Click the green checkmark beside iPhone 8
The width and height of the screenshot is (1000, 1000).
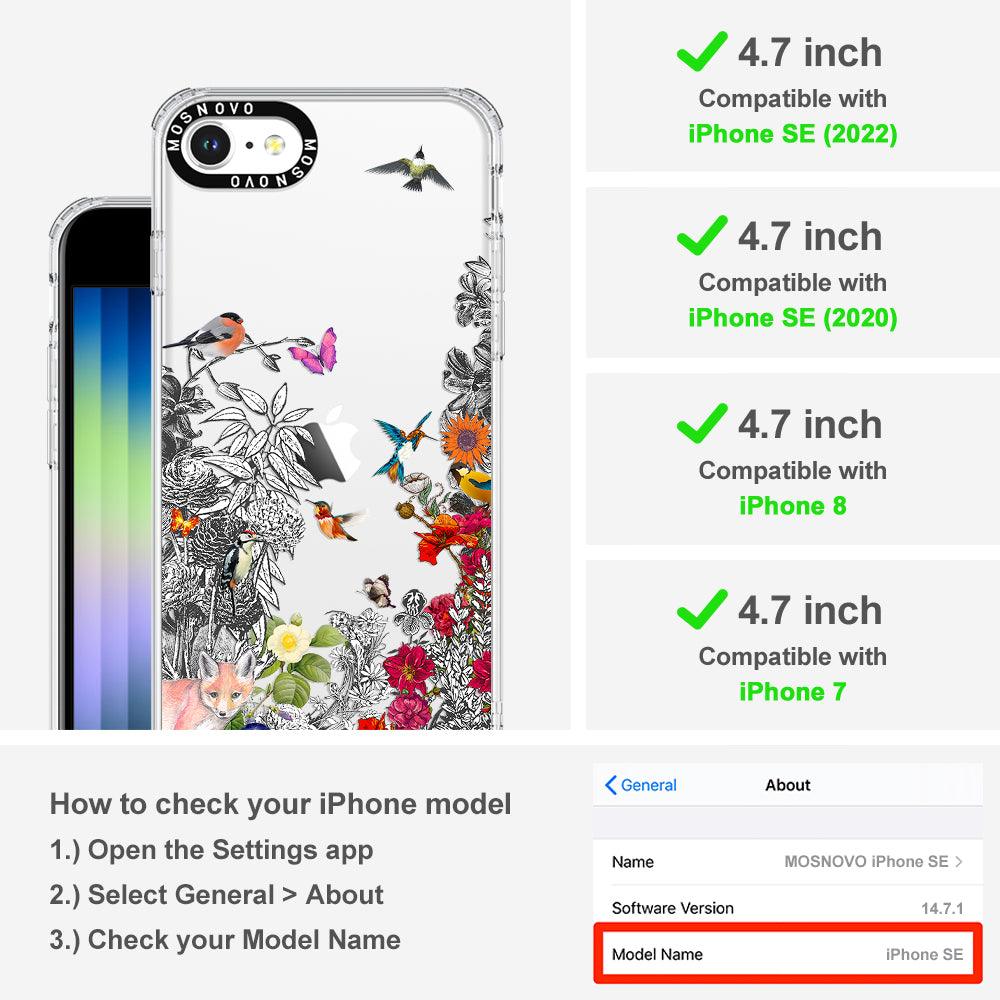pyautogui.click(x=702, y=423)
